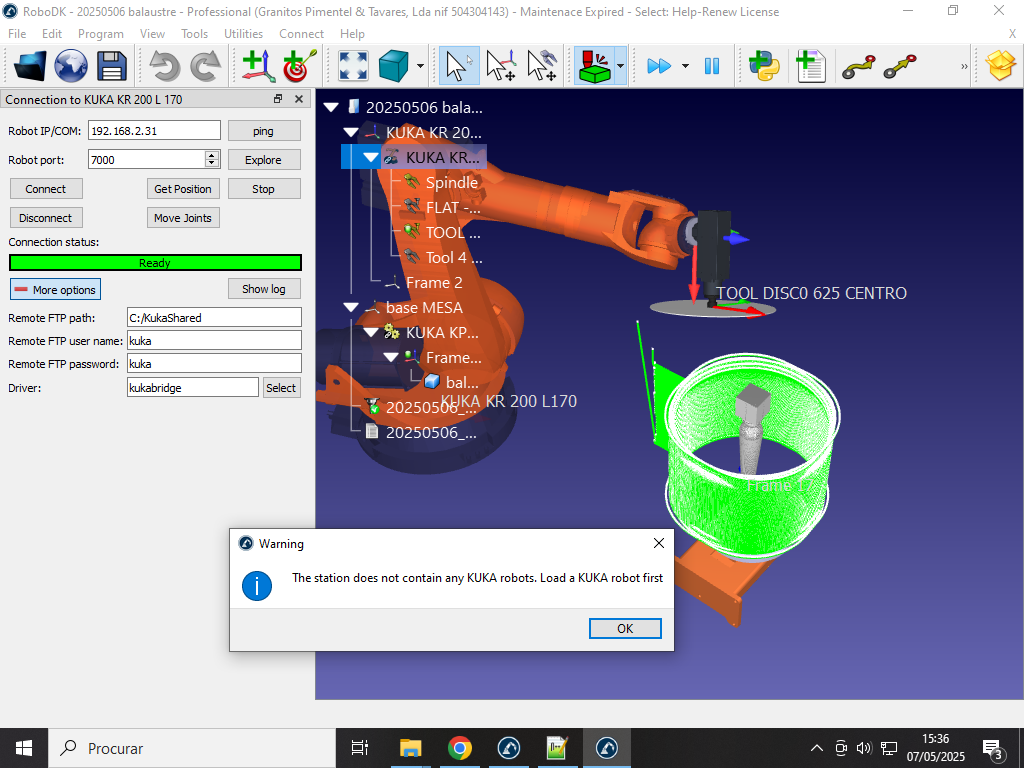This screenshot has width=1024, height=768.
Task: Open the Utilities menu
Action: pos(243,34)
